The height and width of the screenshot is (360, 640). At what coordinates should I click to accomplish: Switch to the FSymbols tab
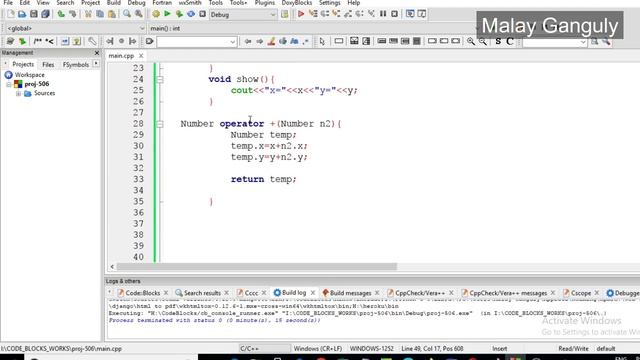(76, 64)
